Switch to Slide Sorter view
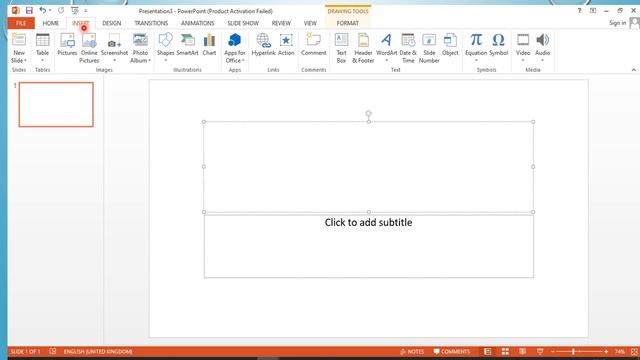 pos(505,351)
